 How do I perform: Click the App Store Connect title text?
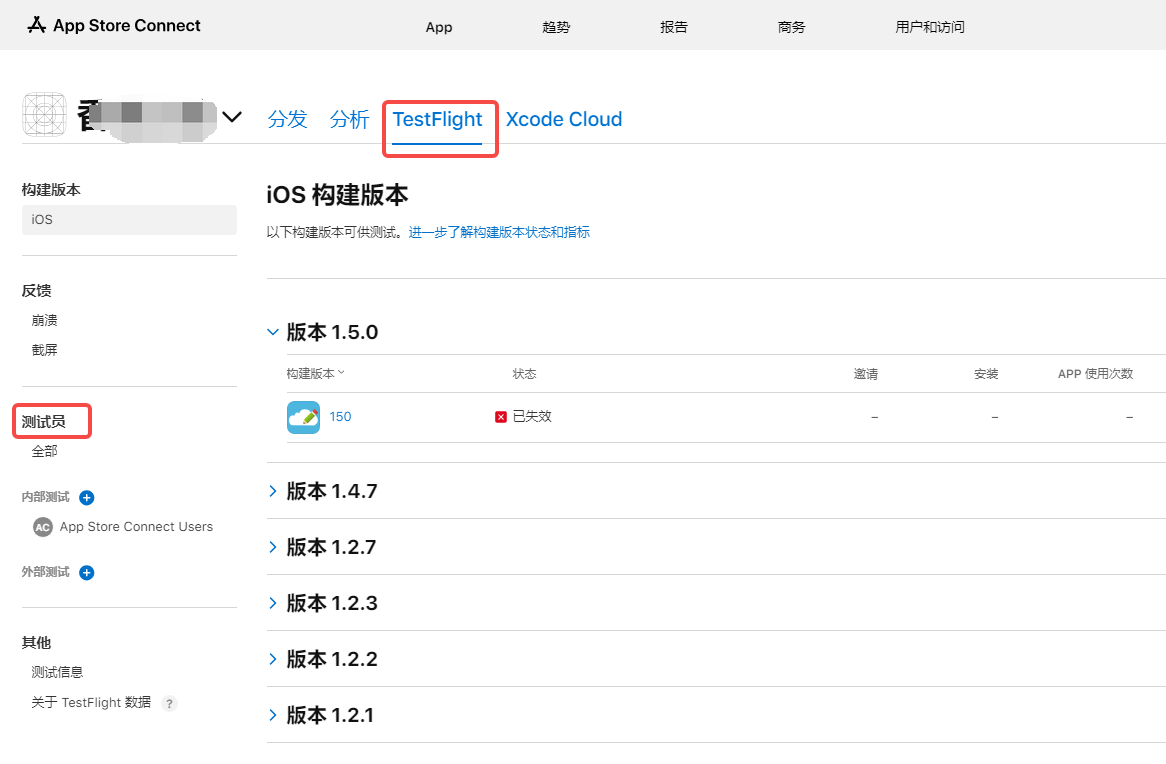(x=126, y=25)
